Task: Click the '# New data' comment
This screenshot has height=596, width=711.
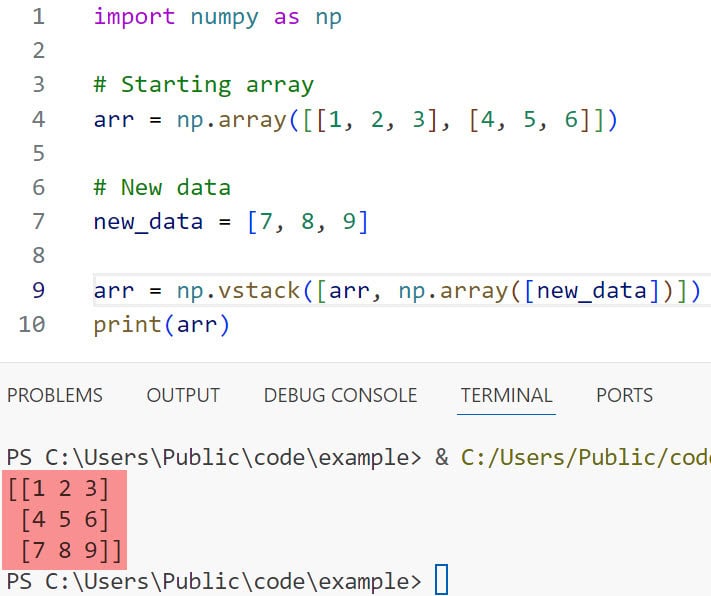Action: (162, 187)
